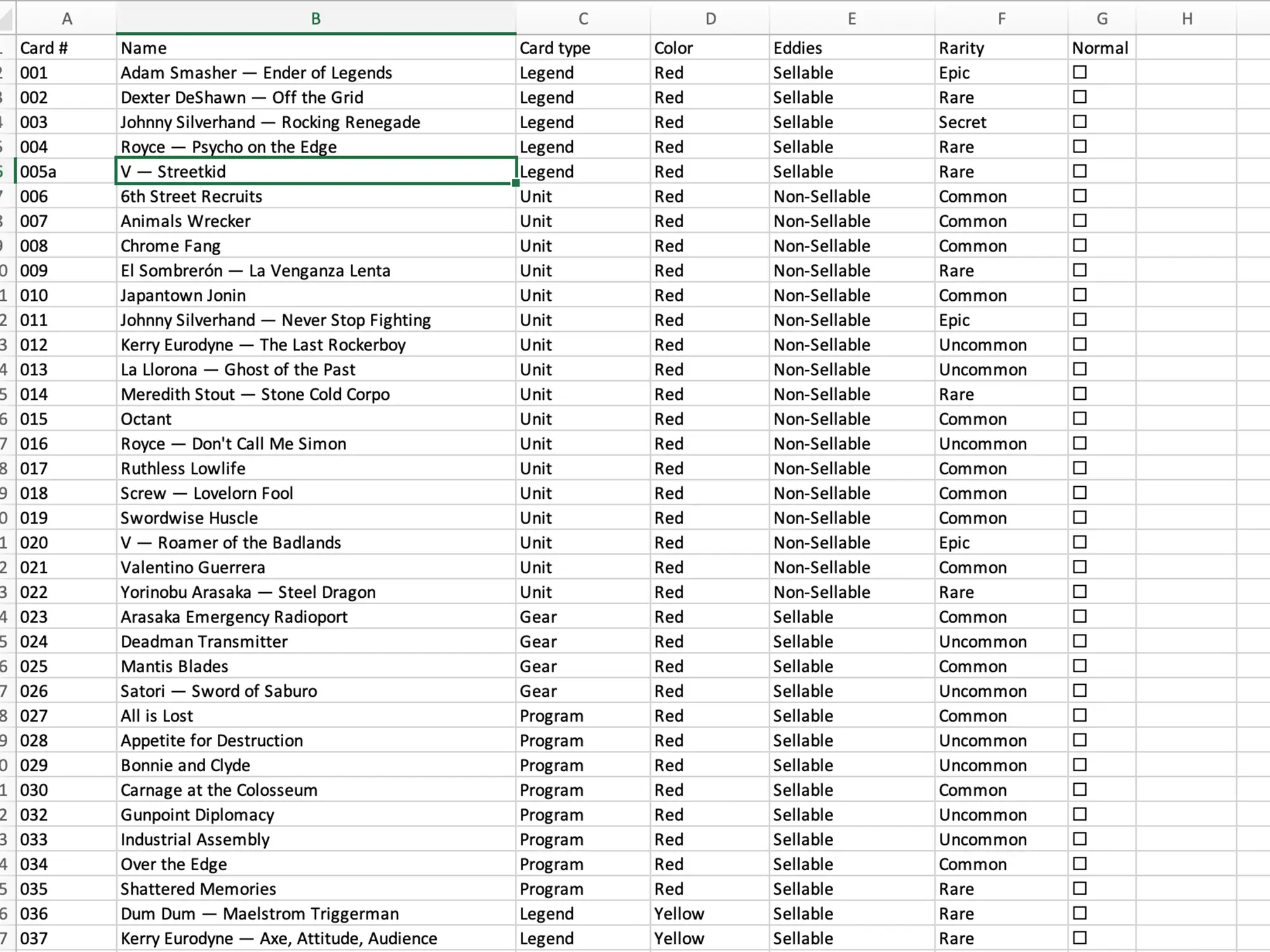Select the cell 'V — Roamer of the Badlands'
1270x952 pixels.
(316, 543)
